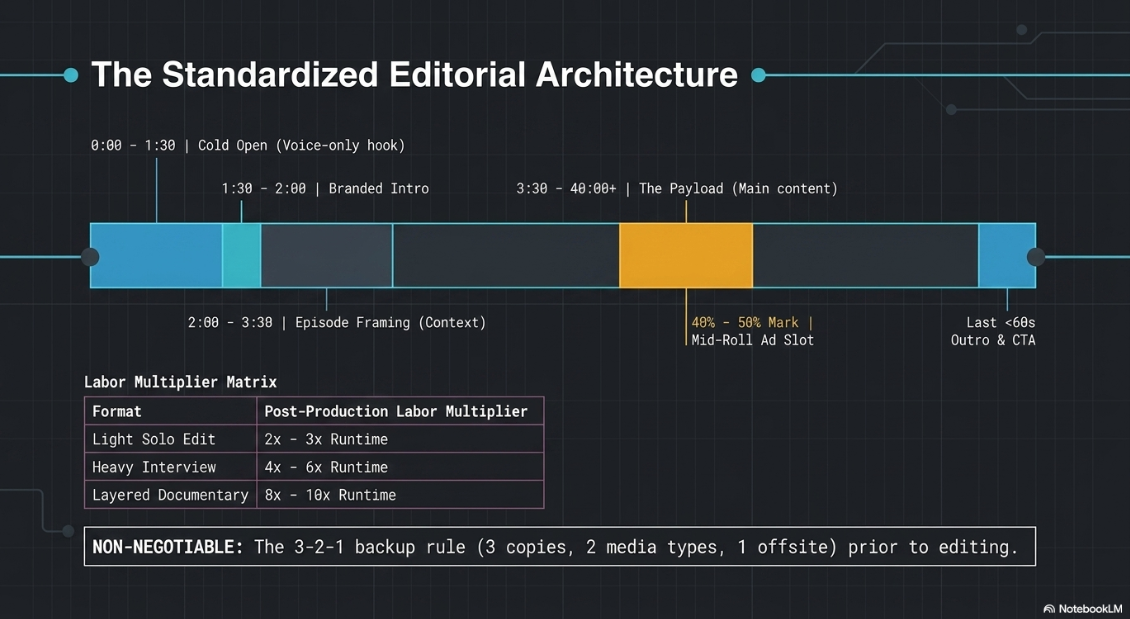Select the 'Heavy Interview' table row

(314, 467)
